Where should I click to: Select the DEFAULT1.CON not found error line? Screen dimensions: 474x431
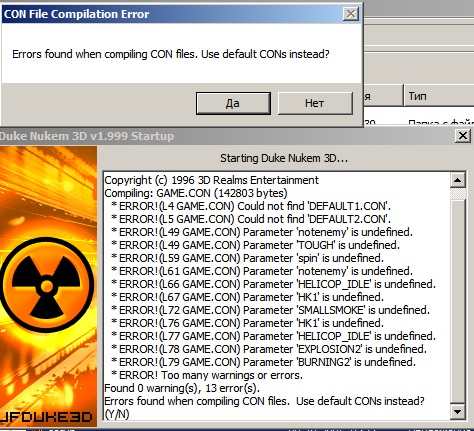pos(251,206)
